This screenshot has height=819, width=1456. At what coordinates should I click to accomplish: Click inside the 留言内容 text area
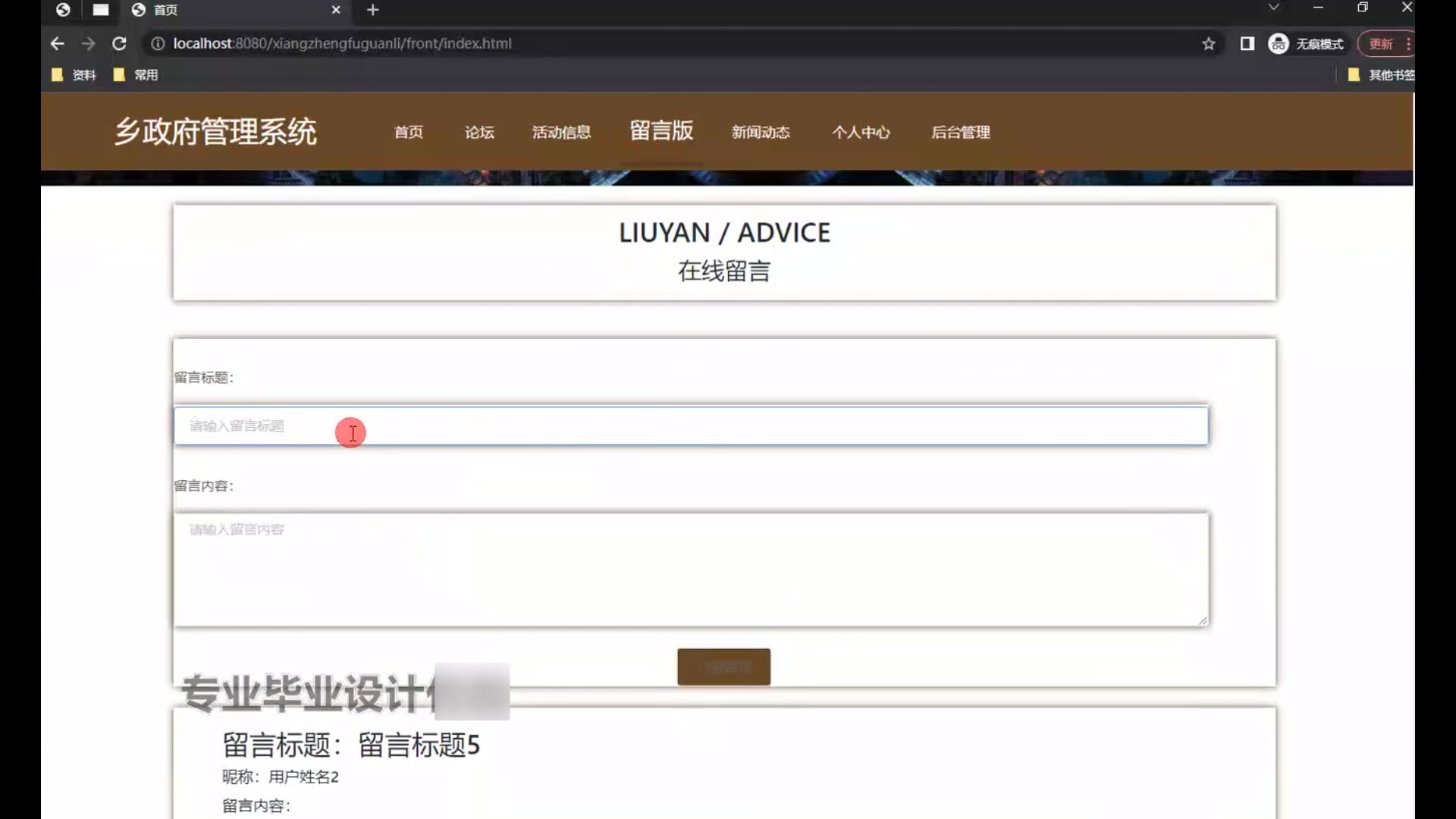coord(690,570)
